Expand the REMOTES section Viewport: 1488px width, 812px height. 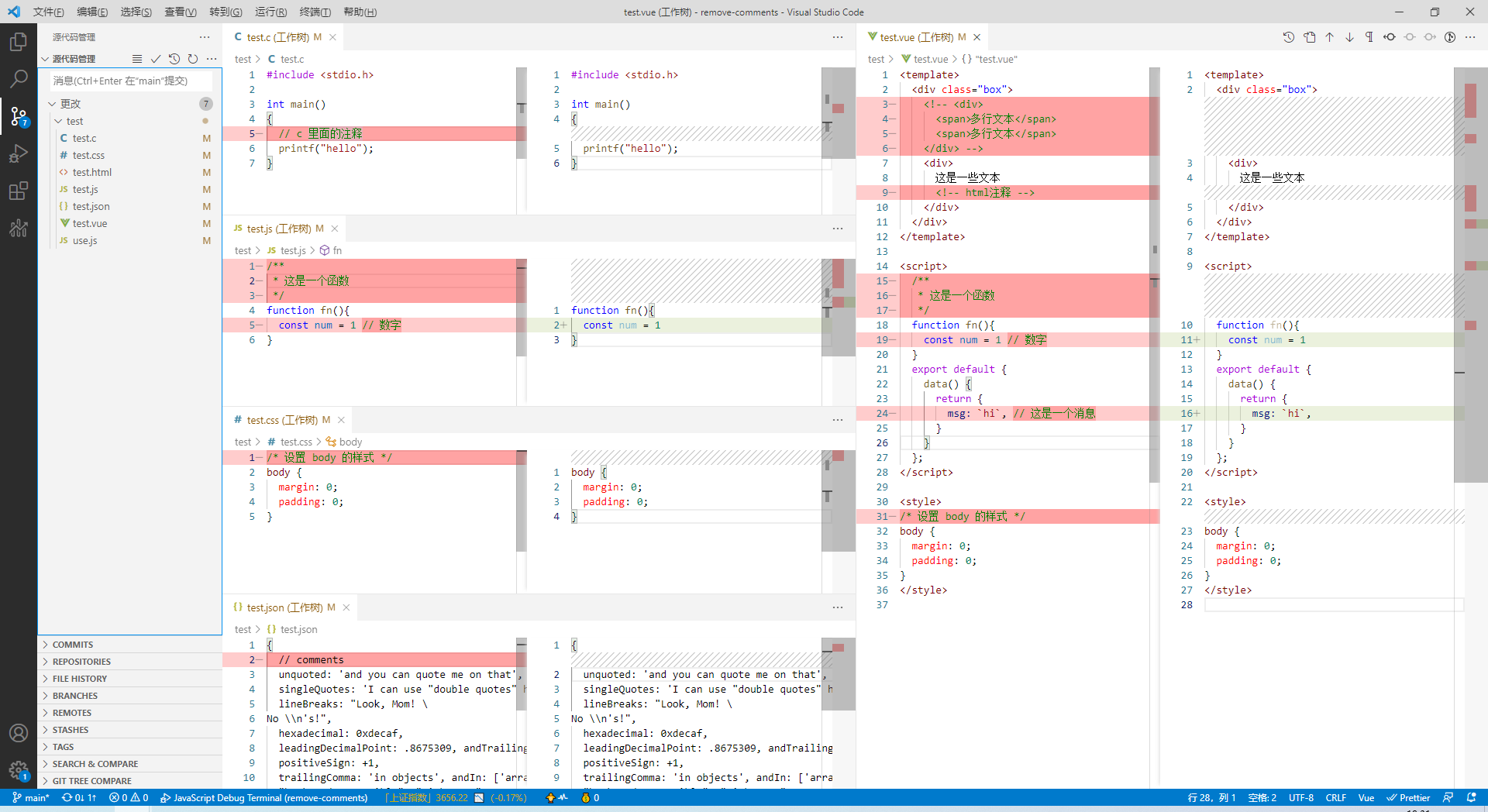pyautogui.click(x=129, y=713)
